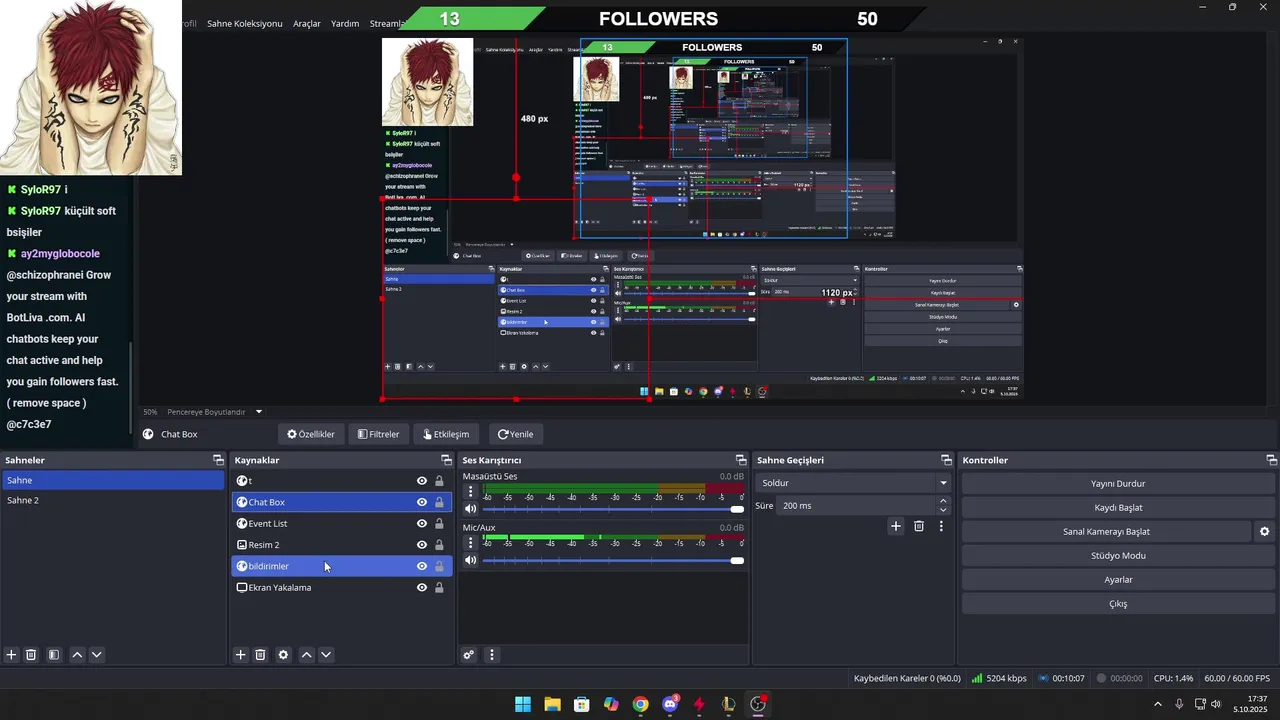Move source down arrow in Kaynaklar
The height and width of the screenshot is (720, 1280).
[326, 655]
